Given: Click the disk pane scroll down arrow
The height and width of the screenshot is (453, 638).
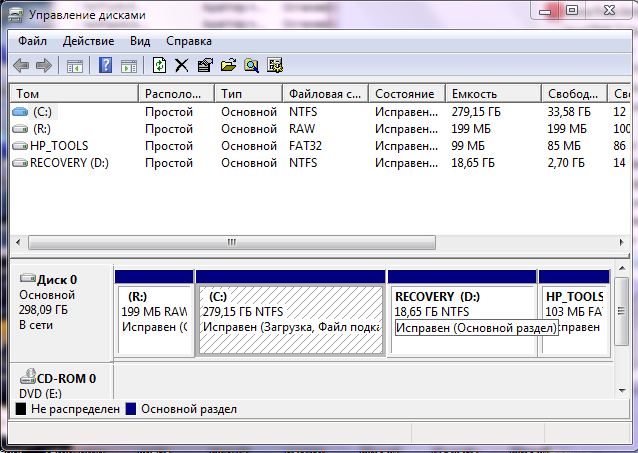Looking at the screenshot, I should [x=622, y=391].
